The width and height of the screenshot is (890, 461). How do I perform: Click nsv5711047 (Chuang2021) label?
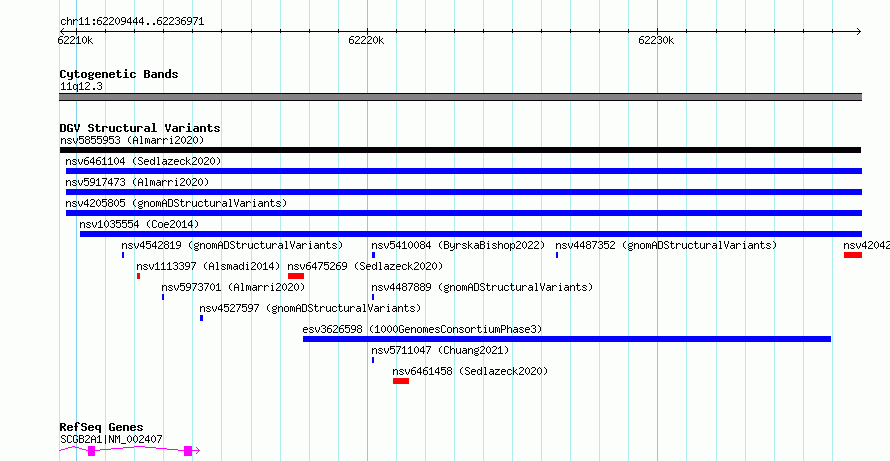[x=440, y=350]
